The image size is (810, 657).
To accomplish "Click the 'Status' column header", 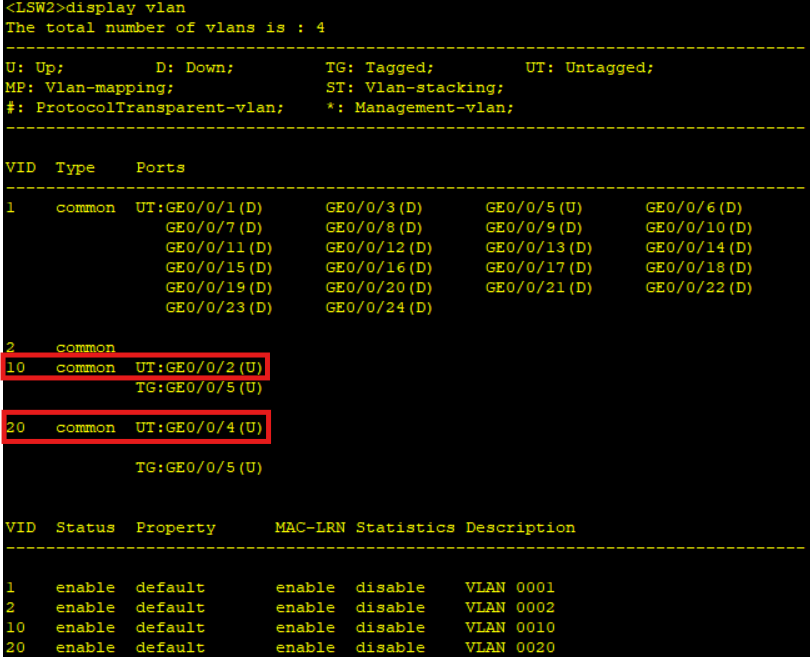I will pos(85,527).
